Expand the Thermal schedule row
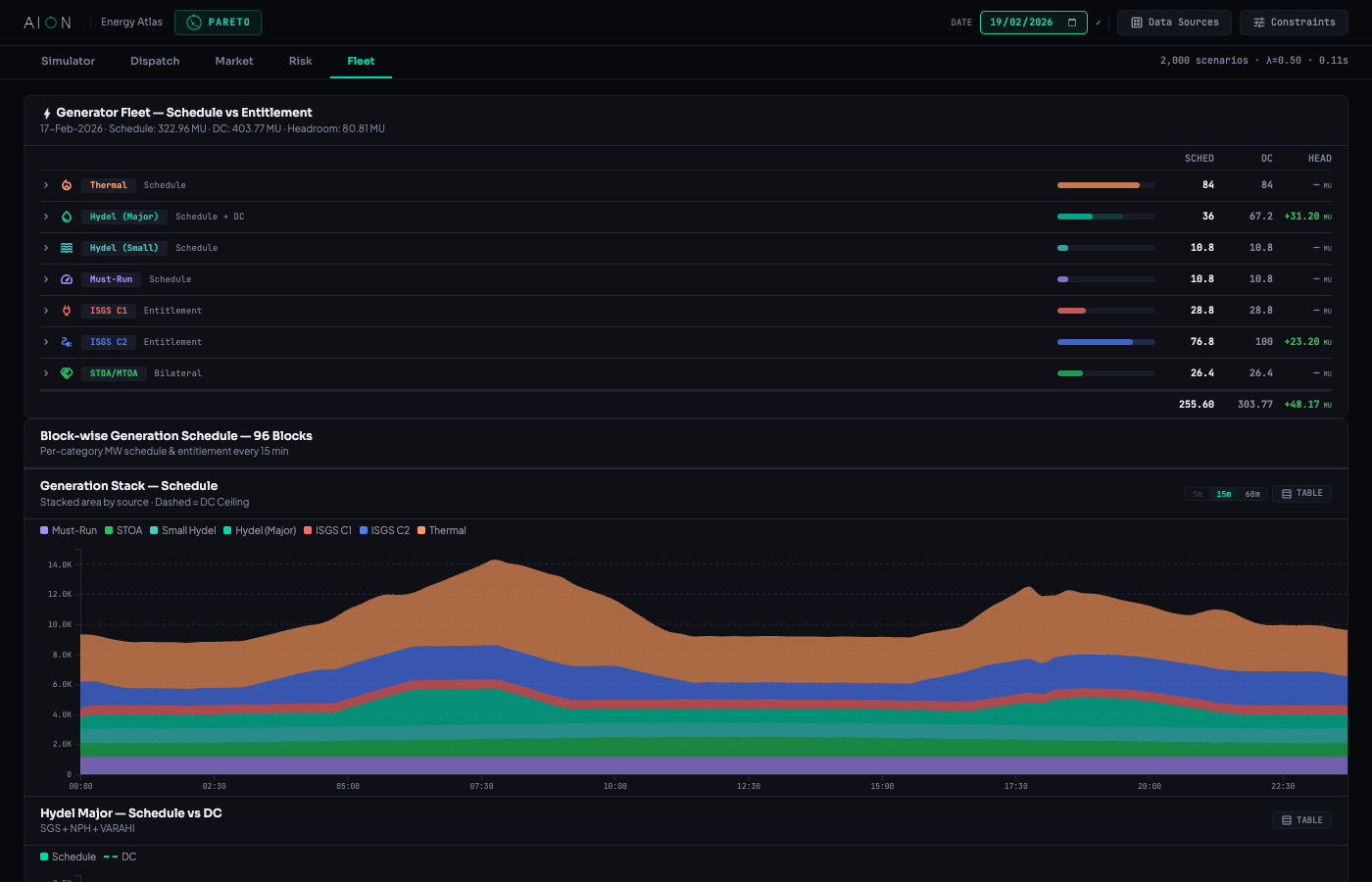The height and width of the screenshot is (882, 1372). pos(45,184)
